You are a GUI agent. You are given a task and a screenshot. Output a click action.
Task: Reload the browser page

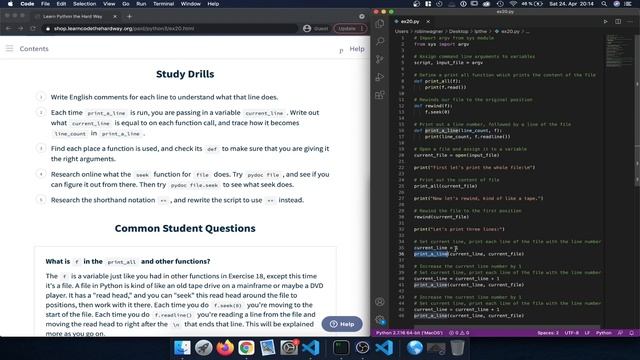tap(33, 29)
